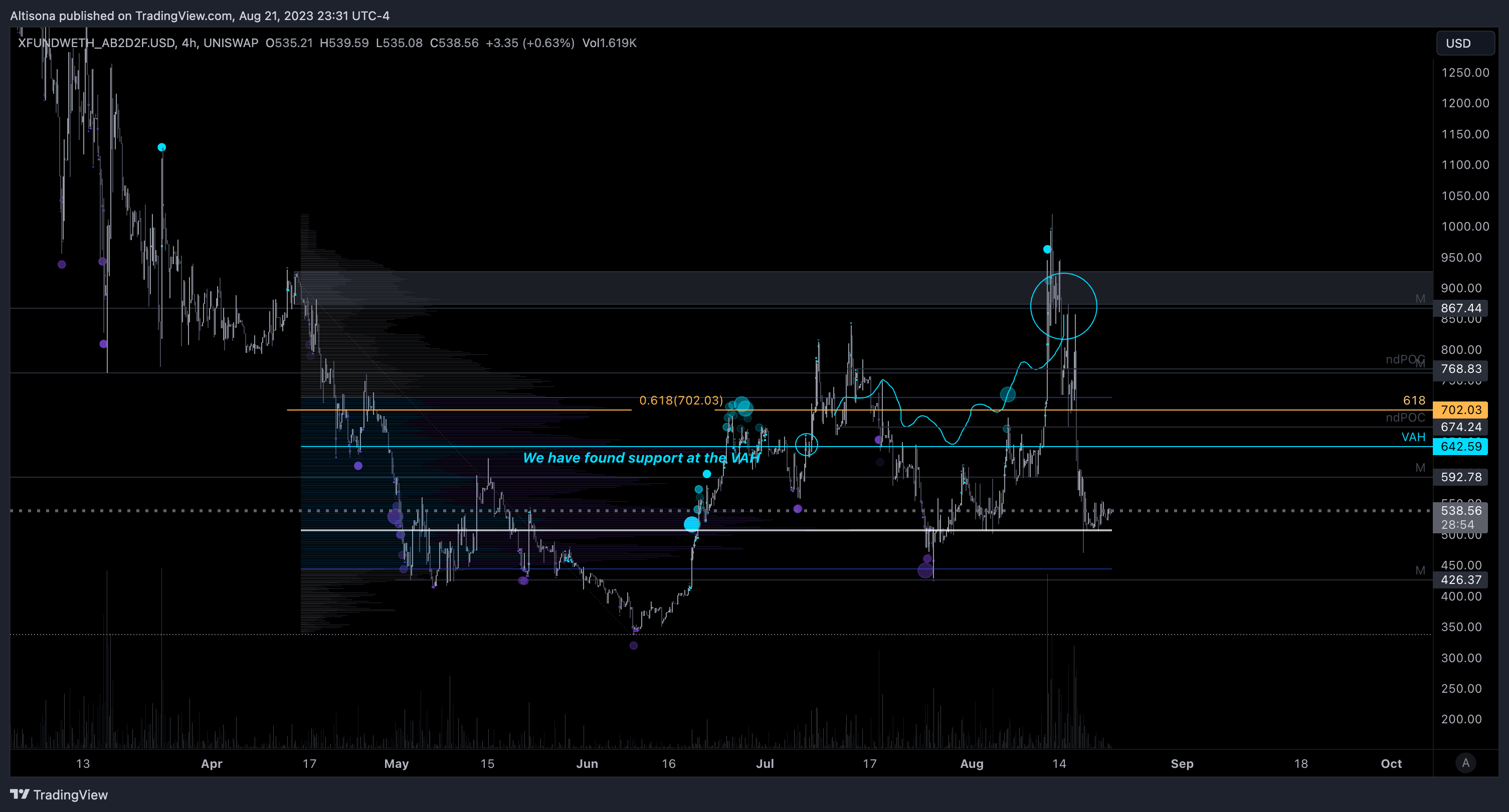
Task: Click the 592.78 price level label
Action: [1461, 477]
